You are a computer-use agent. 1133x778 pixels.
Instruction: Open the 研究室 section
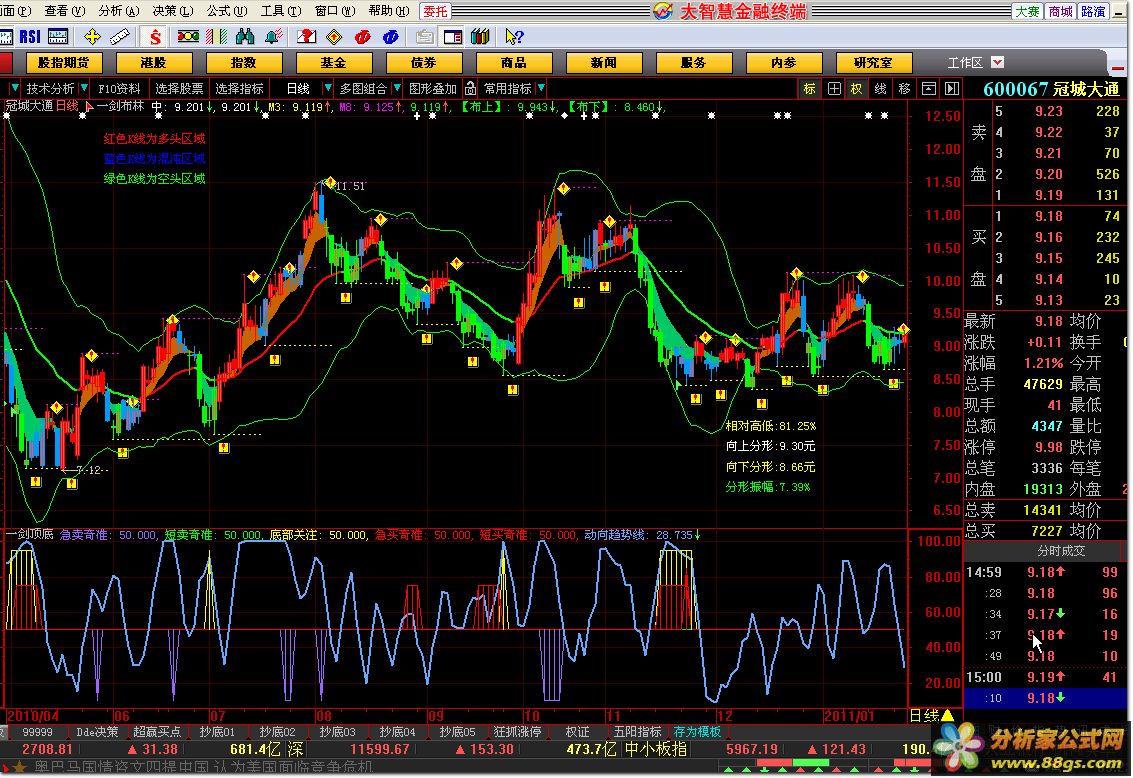pos(873,63)
